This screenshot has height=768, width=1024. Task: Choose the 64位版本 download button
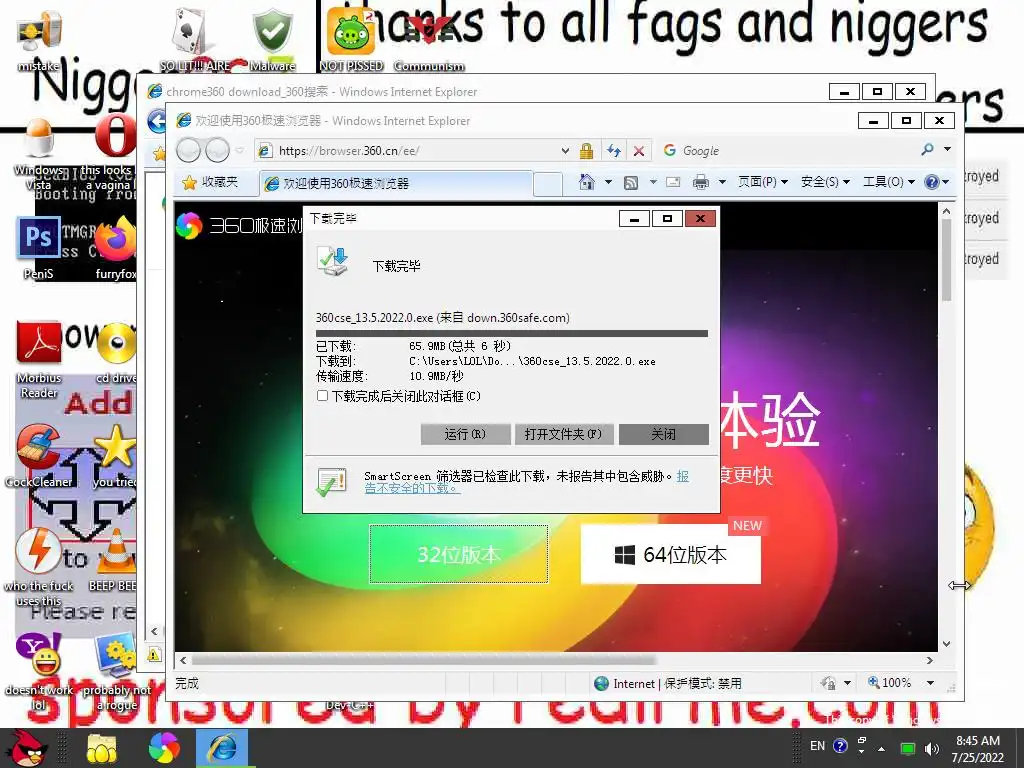pyautogui.click(x=671, y=554)
